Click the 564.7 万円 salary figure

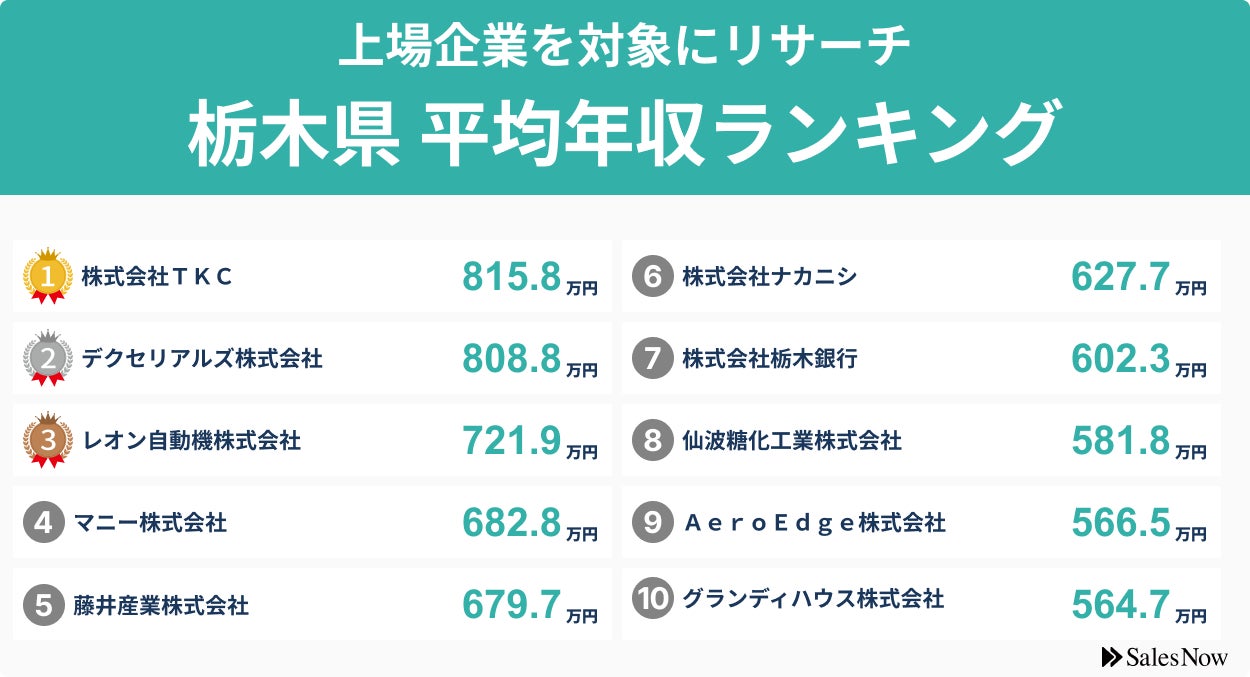pos(1138,605)
